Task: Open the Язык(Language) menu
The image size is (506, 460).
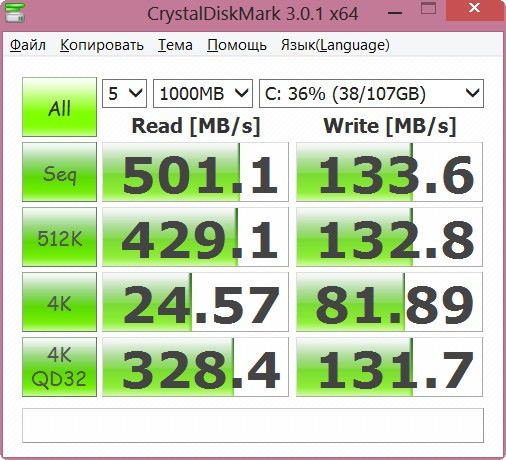Action: pyautogui.click(x=335, y=45)
